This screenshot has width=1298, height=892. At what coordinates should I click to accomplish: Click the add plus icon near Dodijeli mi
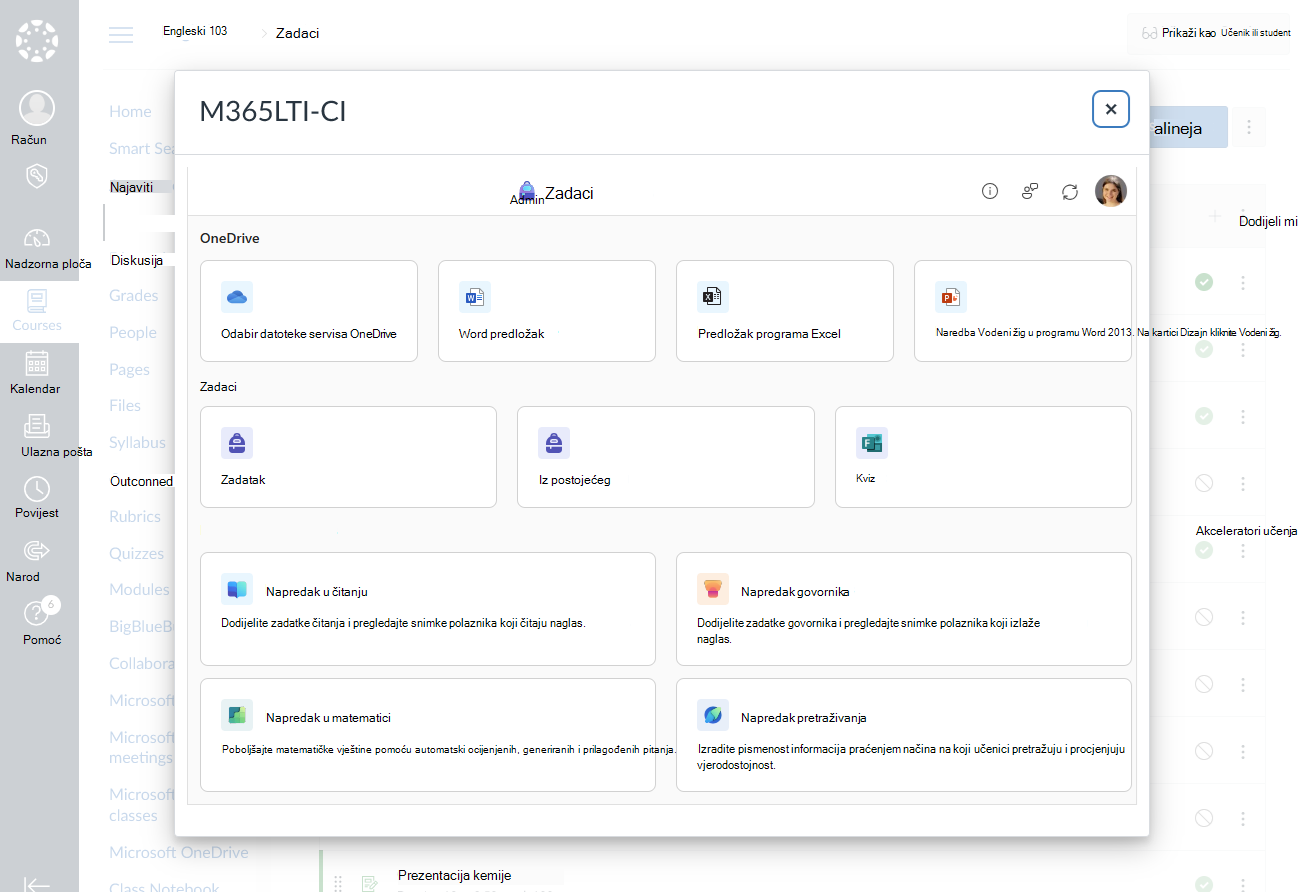(x=1214, y=216)
